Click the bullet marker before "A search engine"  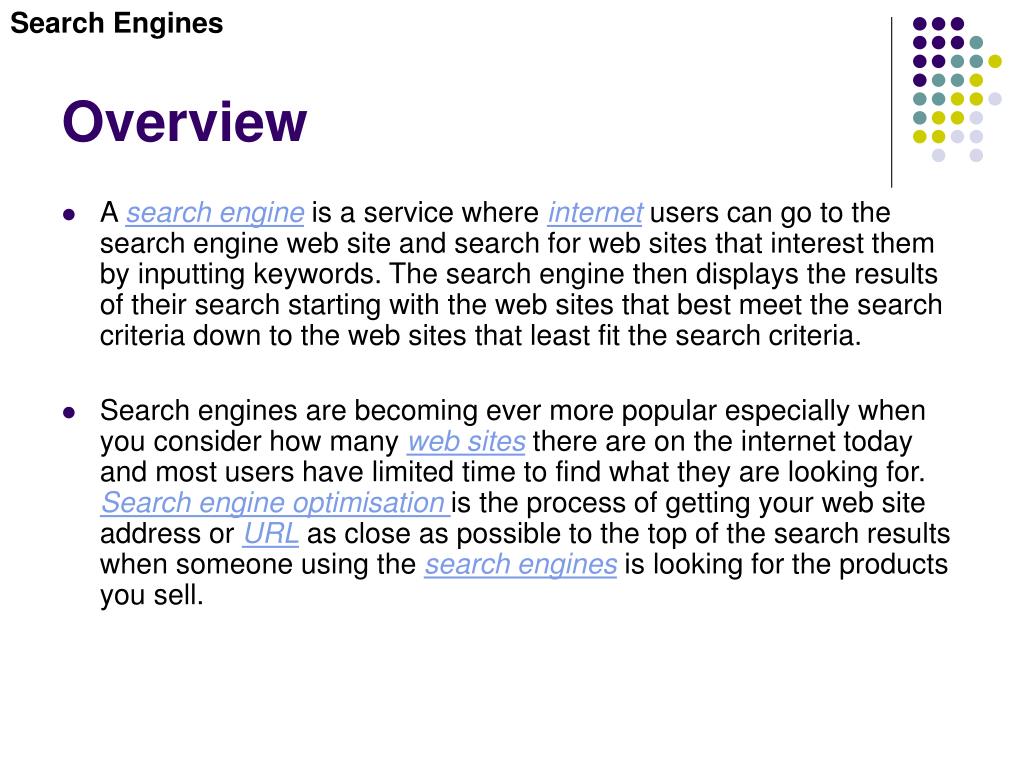[x=69, y=214]
